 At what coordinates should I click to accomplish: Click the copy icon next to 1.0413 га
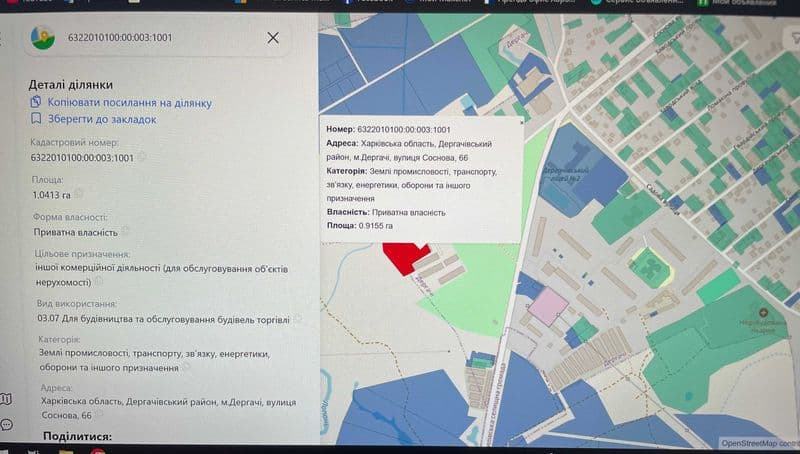pyautogui.click(x=79, y=194)
